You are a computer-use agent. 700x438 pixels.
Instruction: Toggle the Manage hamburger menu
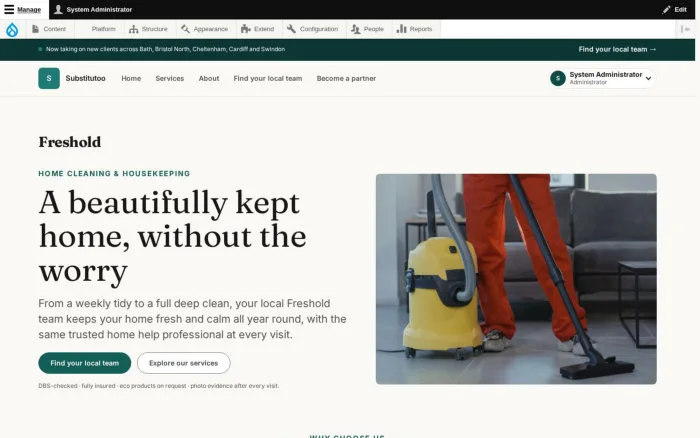[x=23, y=9]
